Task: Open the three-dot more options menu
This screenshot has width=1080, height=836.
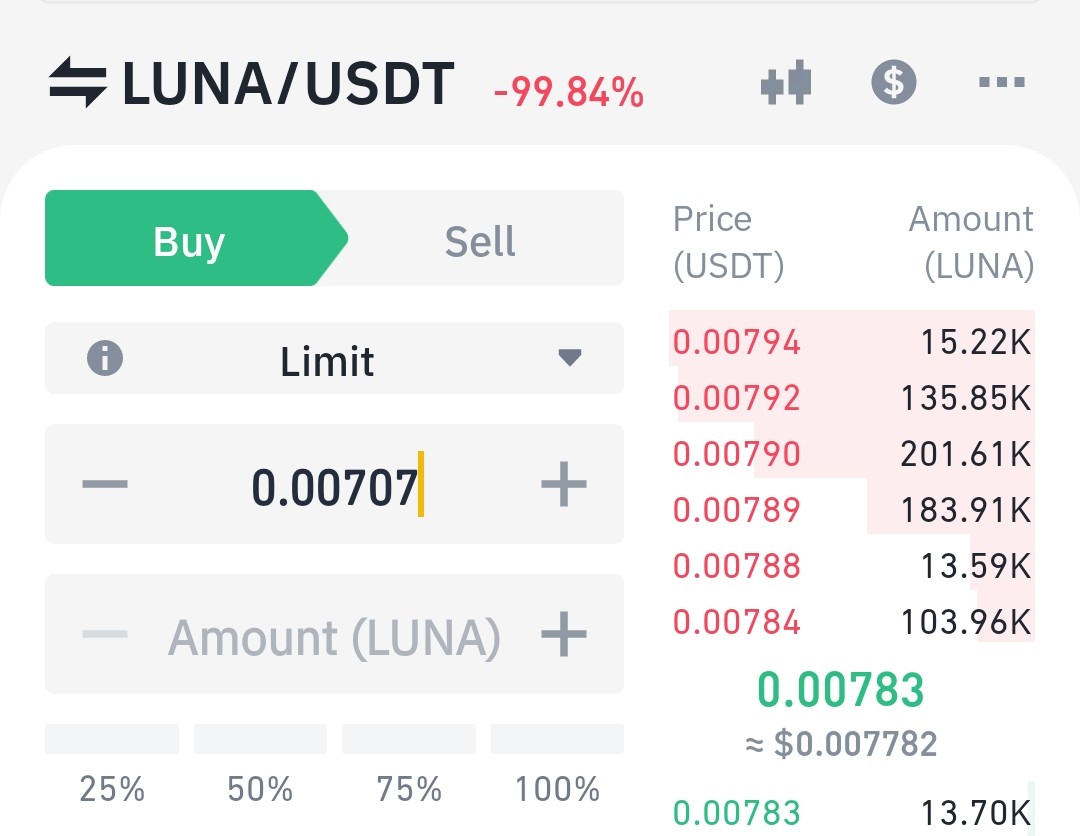Action: click(x=1002, y=83)
